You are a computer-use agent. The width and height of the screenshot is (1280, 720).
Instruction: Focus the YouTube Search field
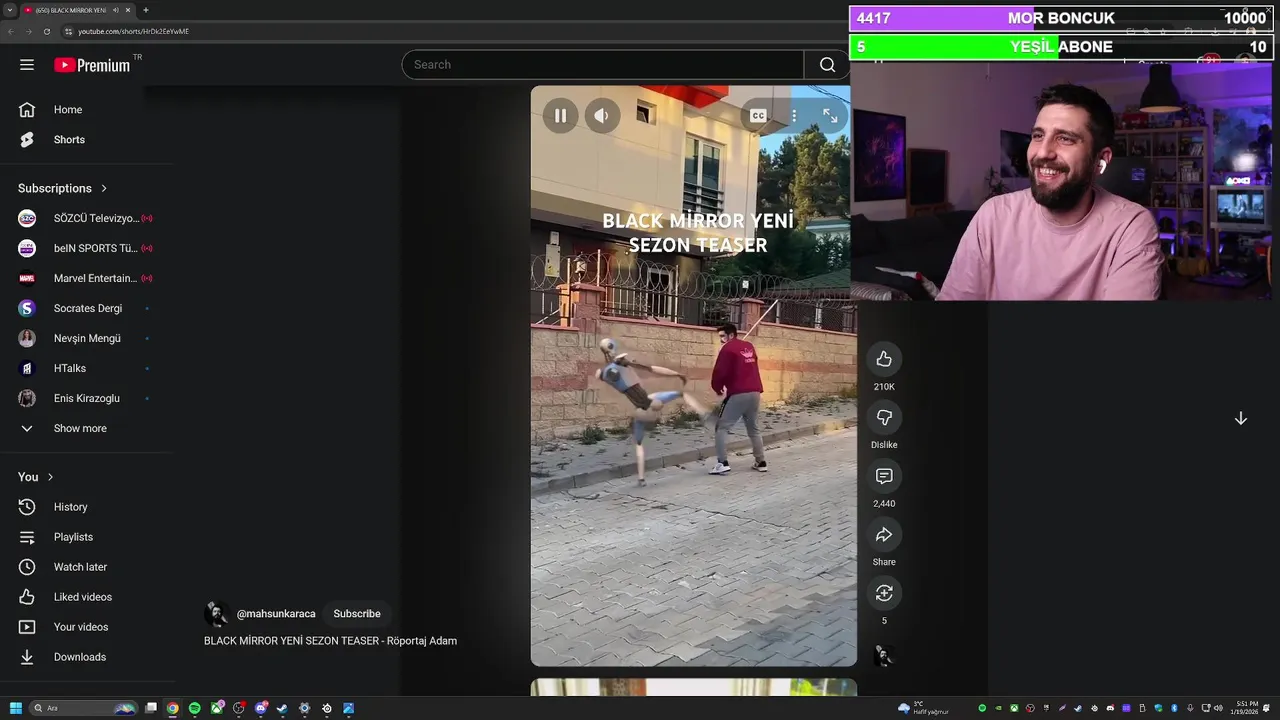pos(602,65)
